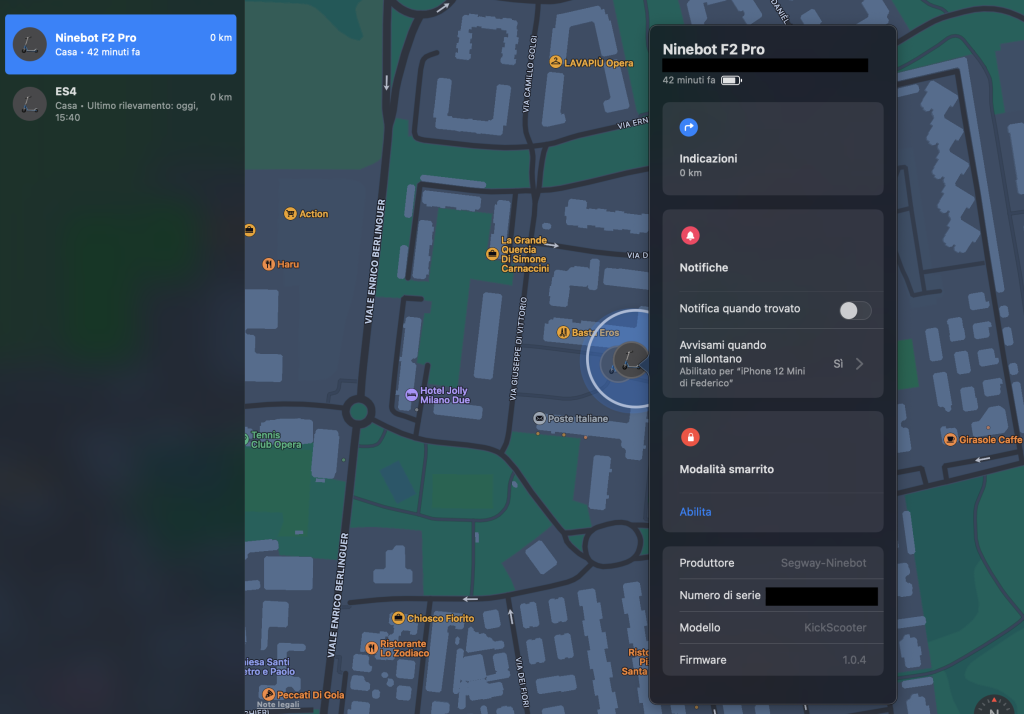Click the 42 minuti fa status text in panel
Image resolution: width=1024 pixels, height=714 pixels.
(x=688, y=80)
